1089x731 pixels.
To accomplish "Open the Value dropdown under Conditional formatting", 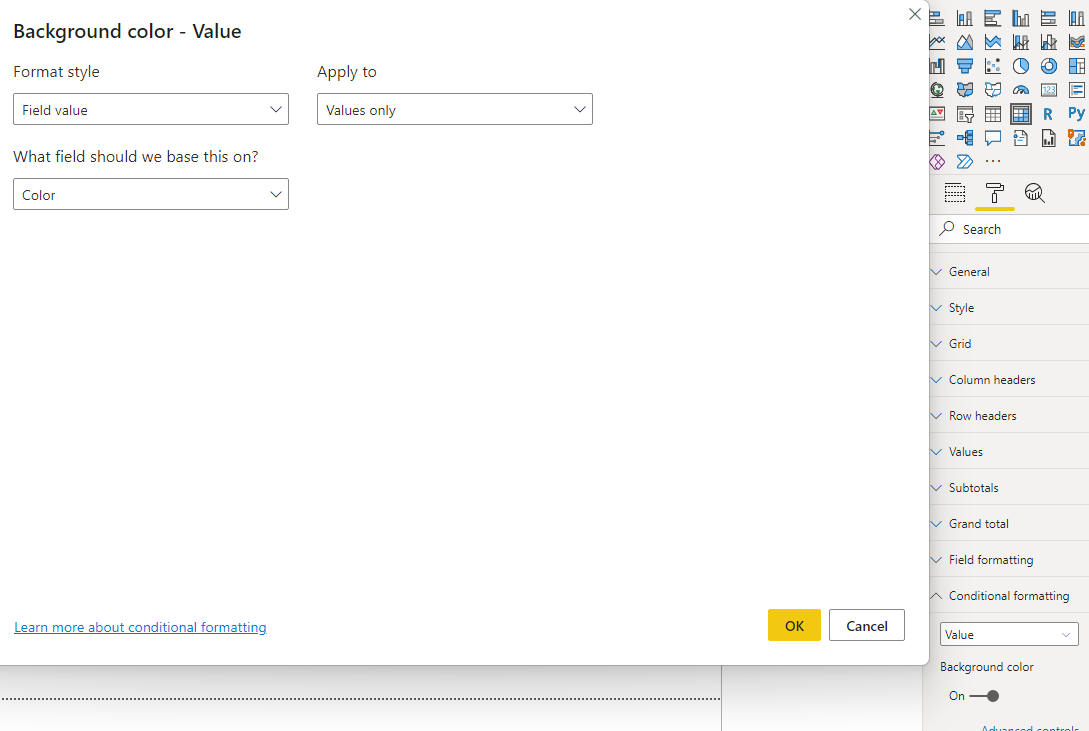I will pos(1009,635).
